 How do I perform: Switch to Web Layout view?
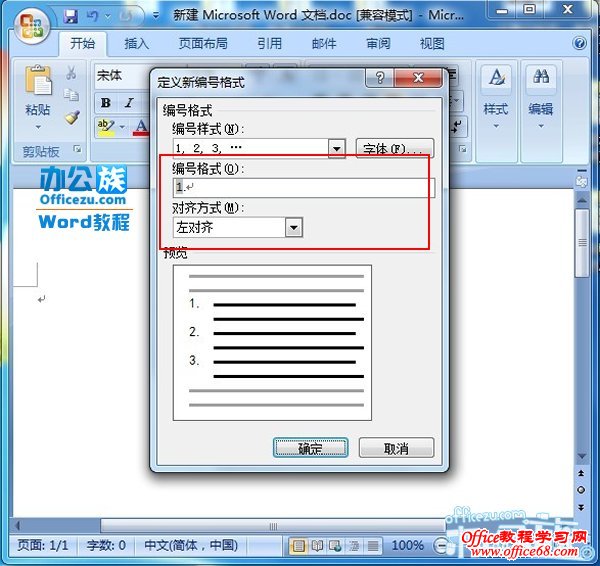click(x=336, y=546)
